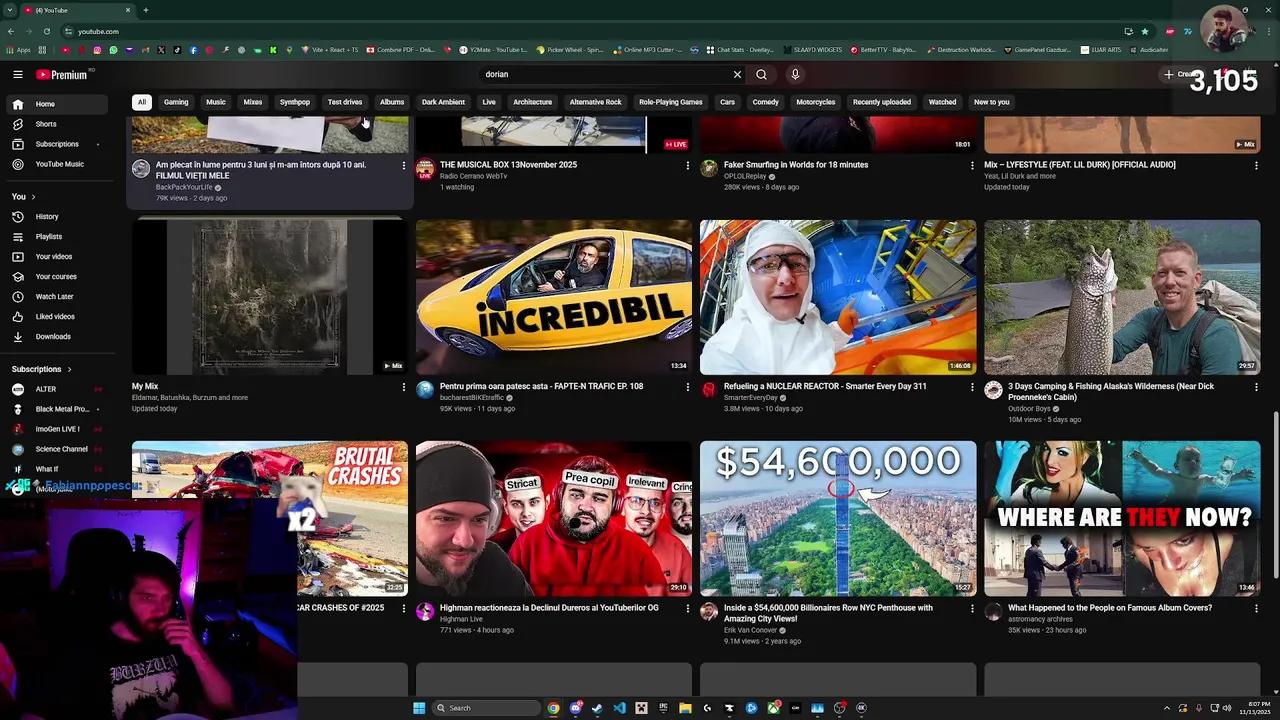This screenshot has width=1280, height=720.
Task: Go to Subscriptions in the sidebar
Action: pos(57,144)
